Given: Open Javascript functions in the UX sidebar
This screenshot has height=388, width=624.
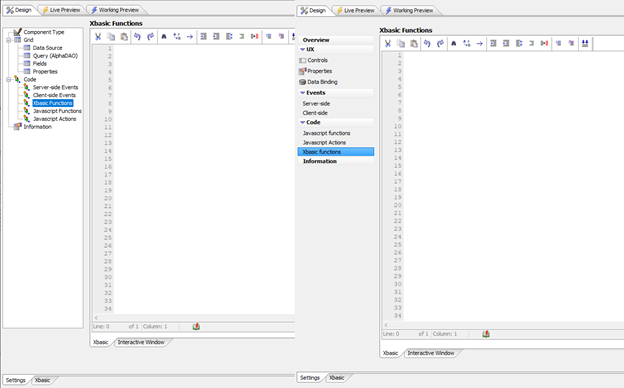Looking at the screenshot, I should (326, 133).
